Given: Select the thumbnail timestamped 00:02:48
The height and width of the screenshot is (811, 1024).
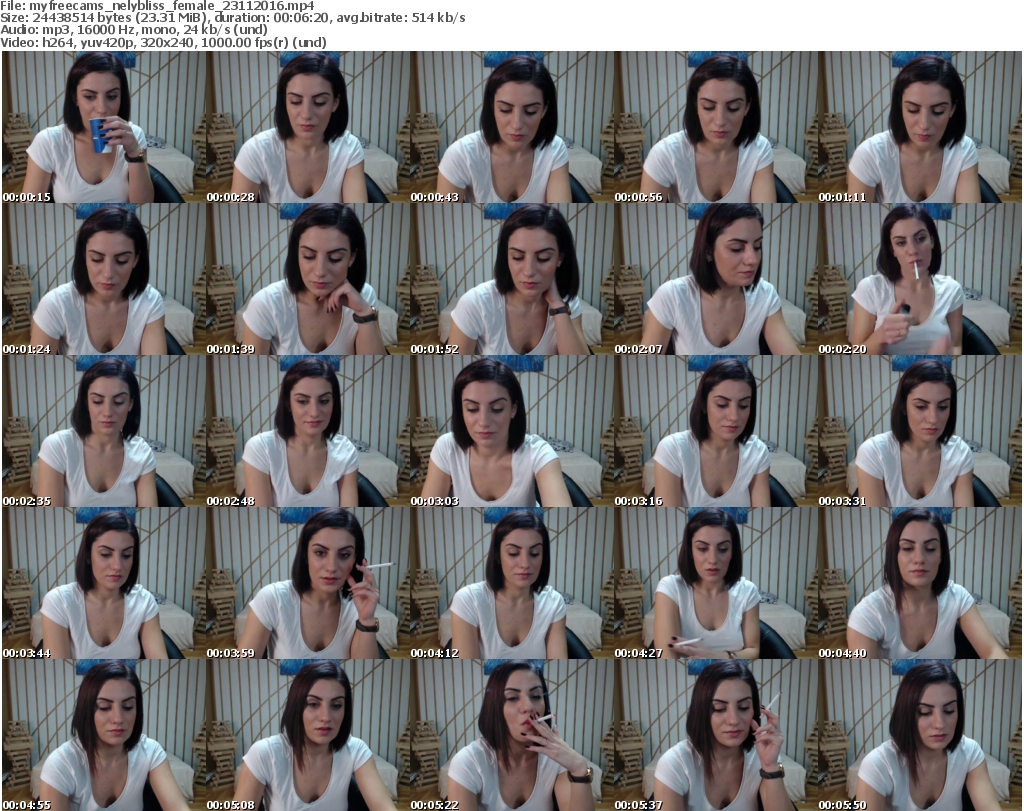Looking at the screenshot, I should click(x=308, y=431).
